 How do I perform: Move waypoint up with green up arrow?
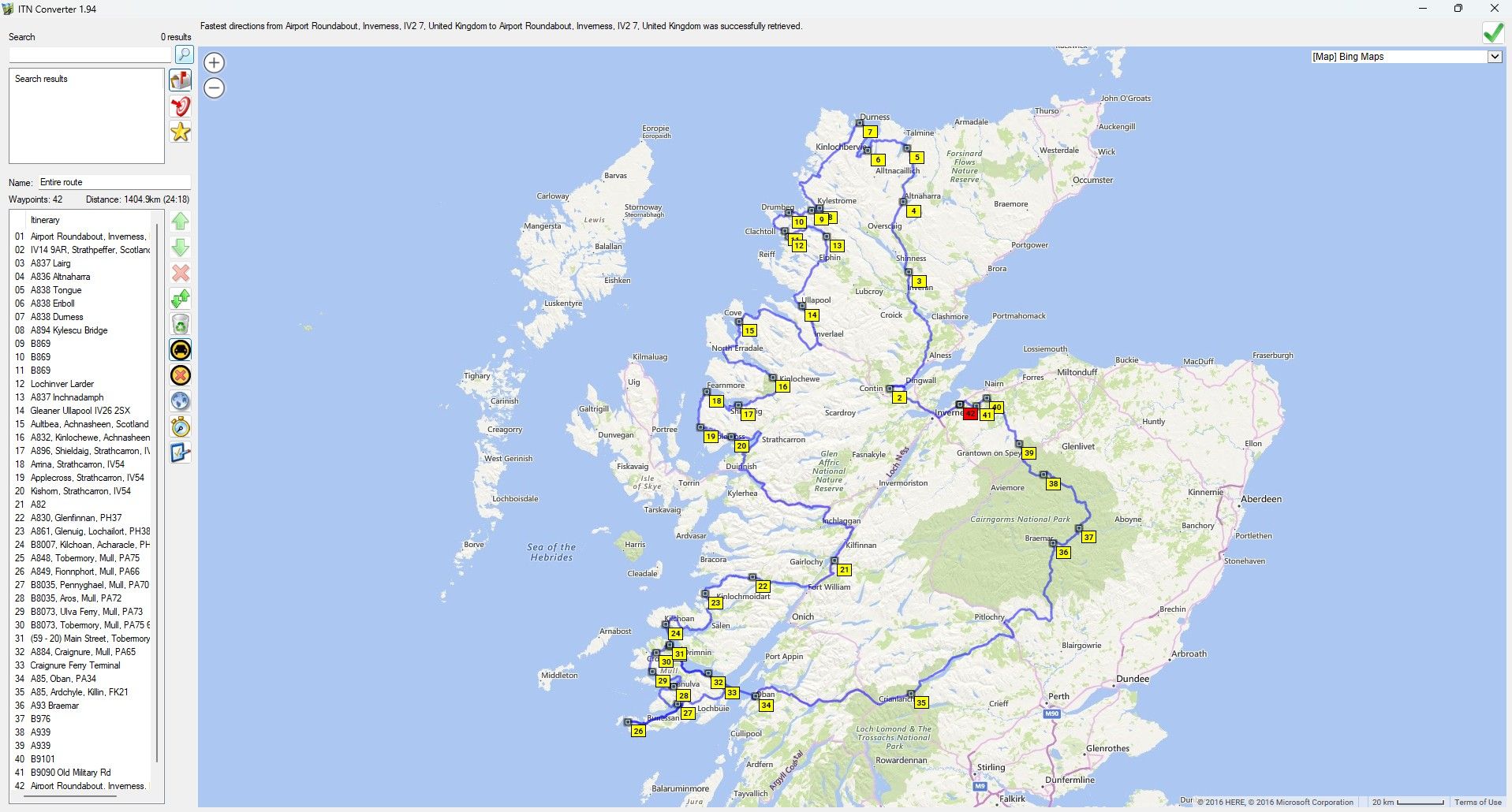(x=181, y=222)
